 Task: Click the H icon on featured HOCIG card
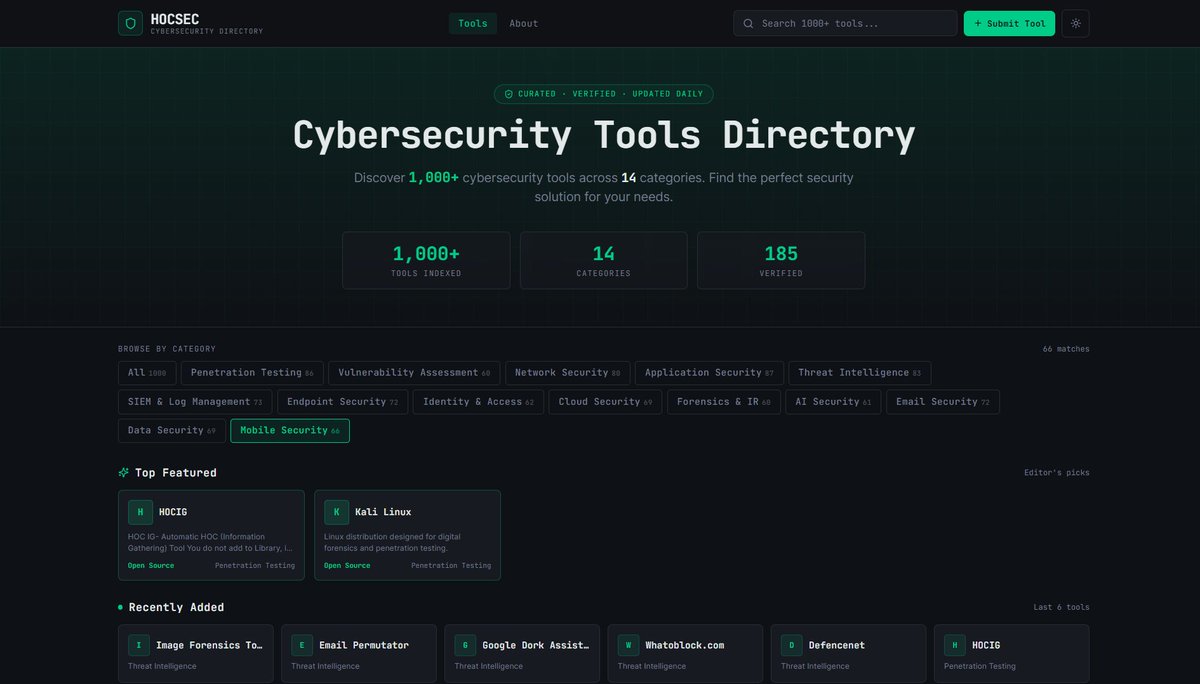(140, 512)
